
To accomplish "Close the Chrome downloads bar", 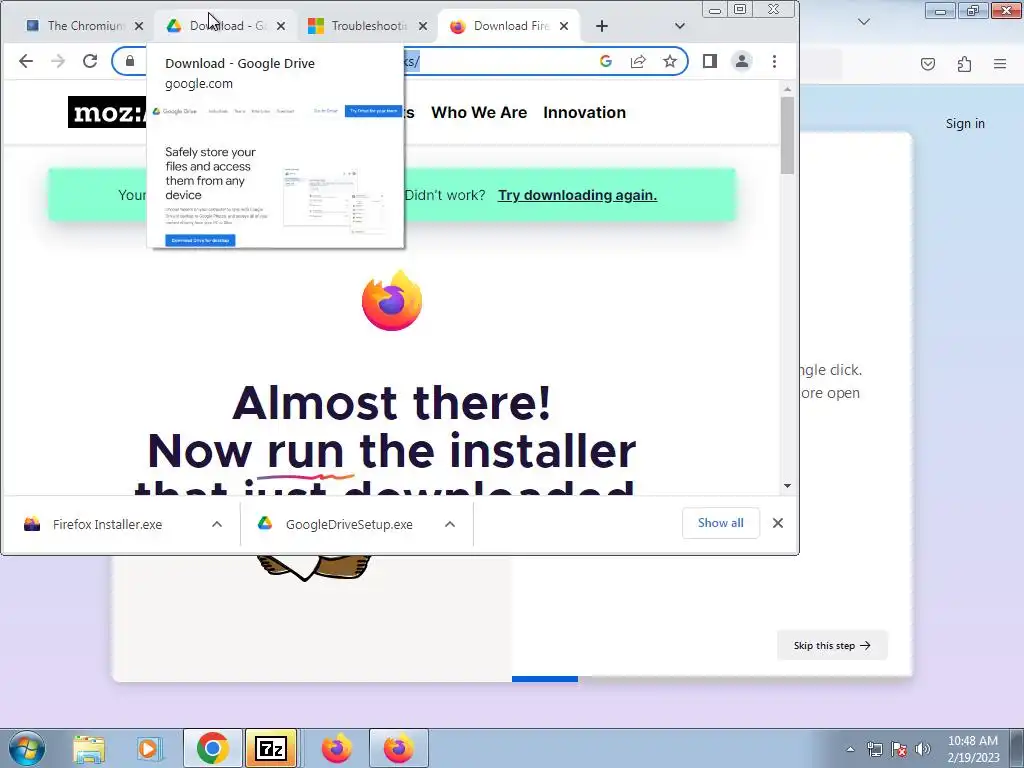I will pyautogui.click(x=778, y=523).
